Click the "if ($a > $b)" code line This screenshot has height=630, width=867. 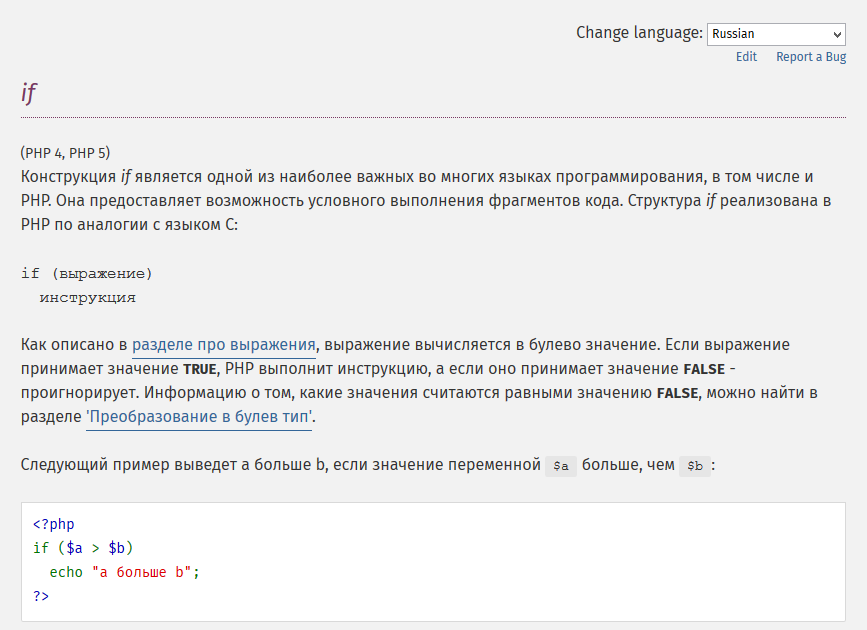pyautogui.click(x=83, y=548)
